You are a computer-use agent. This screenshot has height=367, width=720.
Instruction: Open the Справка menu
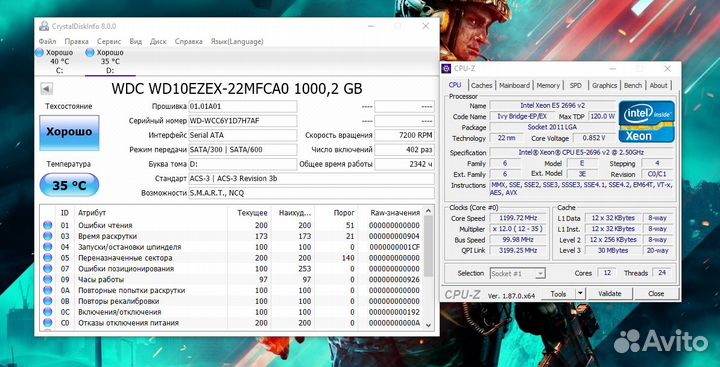189,41
